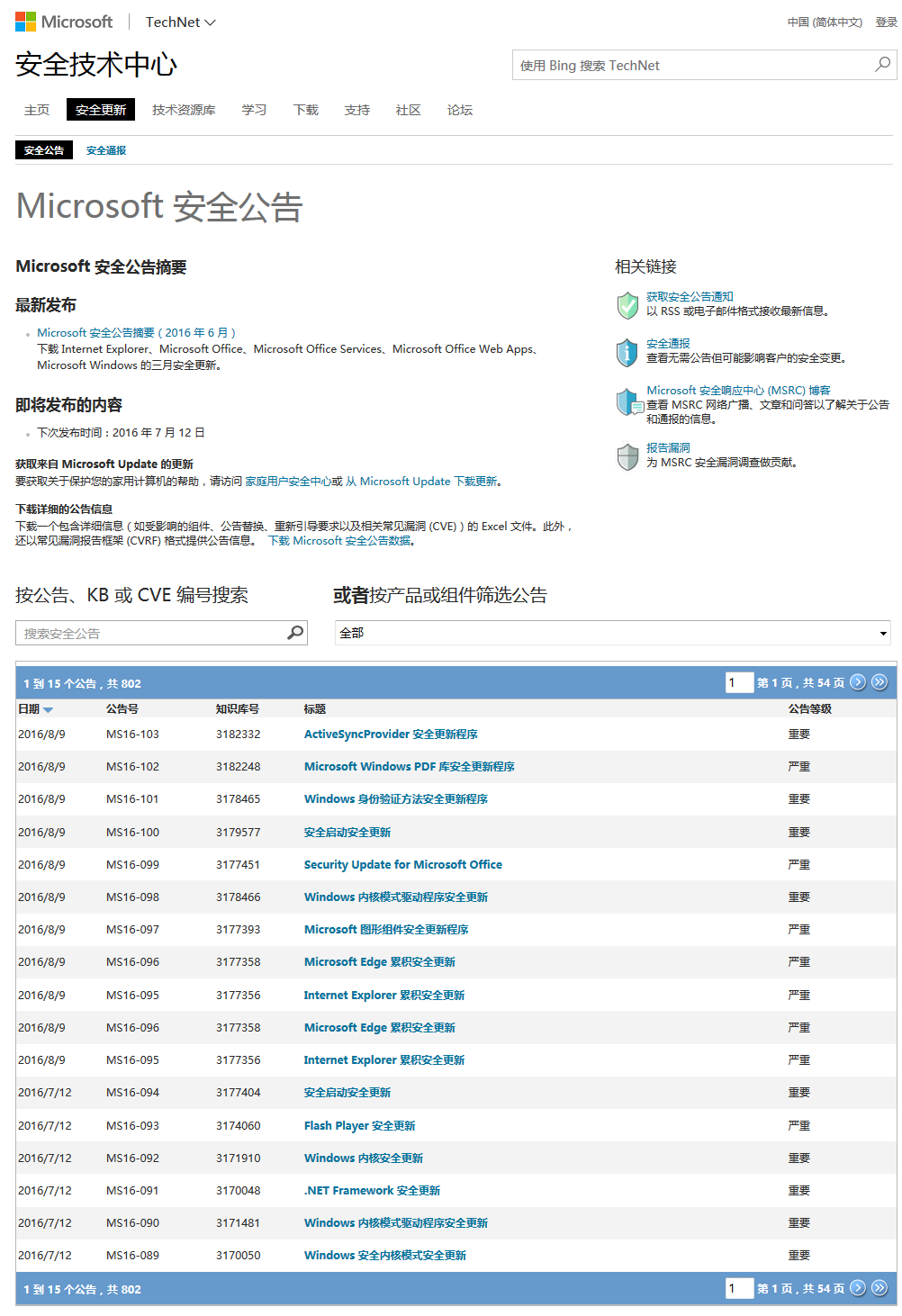Click bulletin number MS16-099
Viewport: 902px width, 1316px height.
click(x=132, y=864)
